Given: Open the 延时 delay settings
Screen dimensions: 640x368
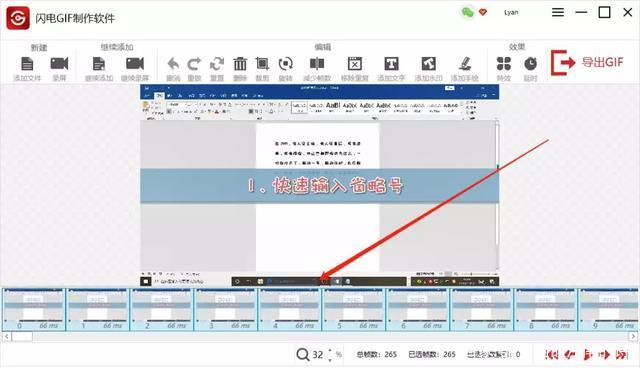Looking at the screenshot, I should pos(530,64).
